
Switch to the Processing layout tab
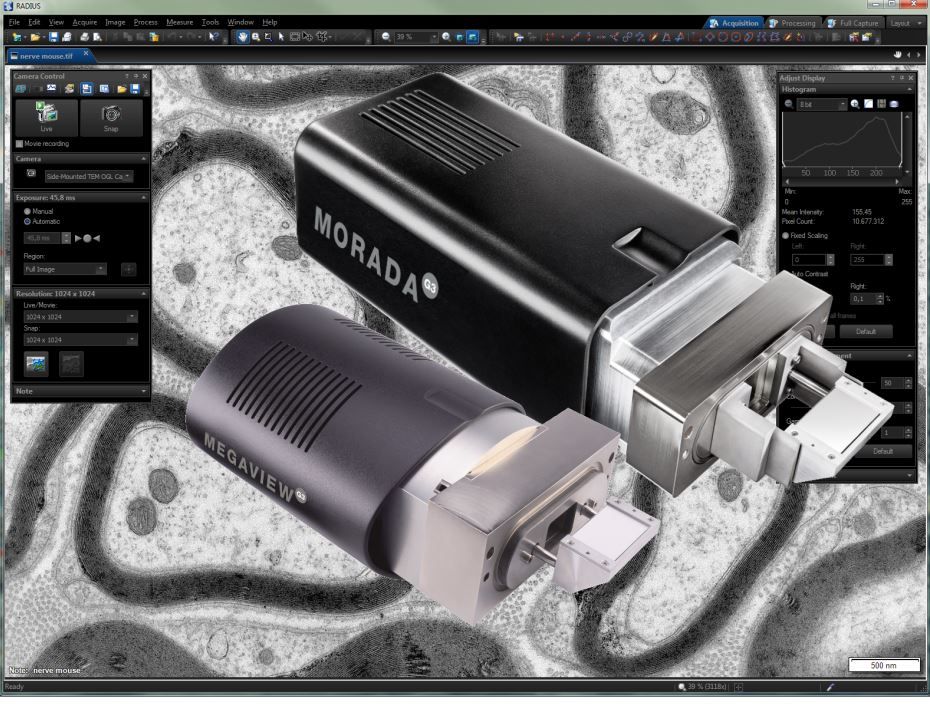click(792, 23)
